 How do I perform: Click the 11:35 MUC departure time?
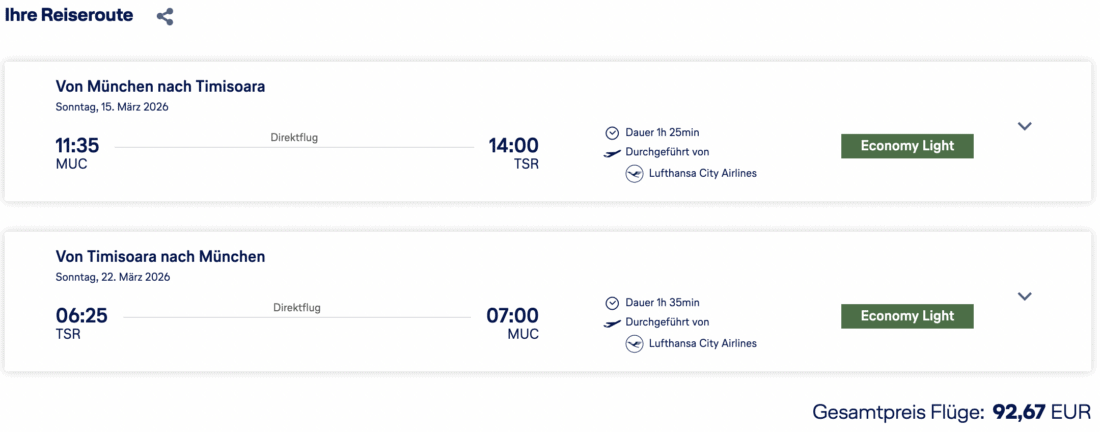click(77, 146)
